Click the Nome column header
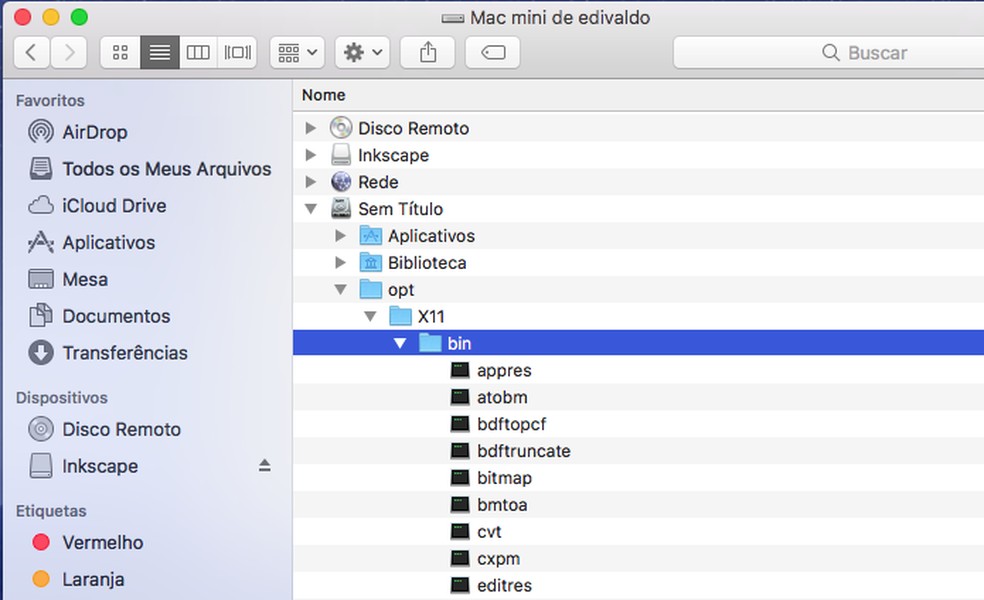The height and width of the screenshot is (600, 984). [x=319, y=94]
